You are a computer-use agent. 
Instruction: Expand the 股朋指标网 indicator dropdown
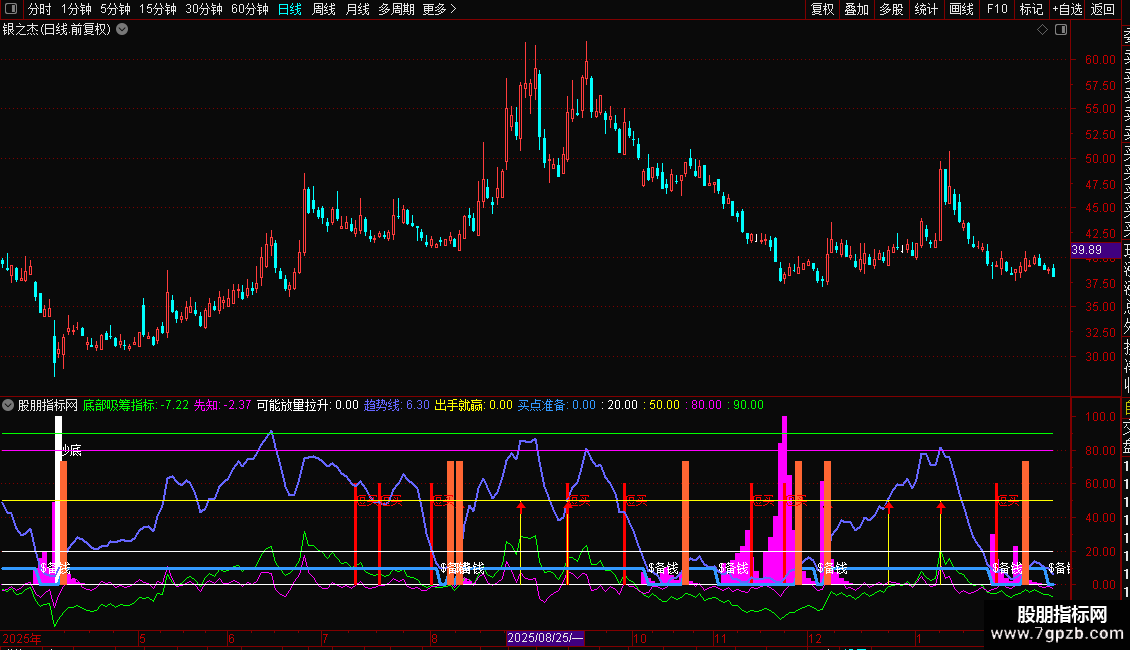point(9,406)
